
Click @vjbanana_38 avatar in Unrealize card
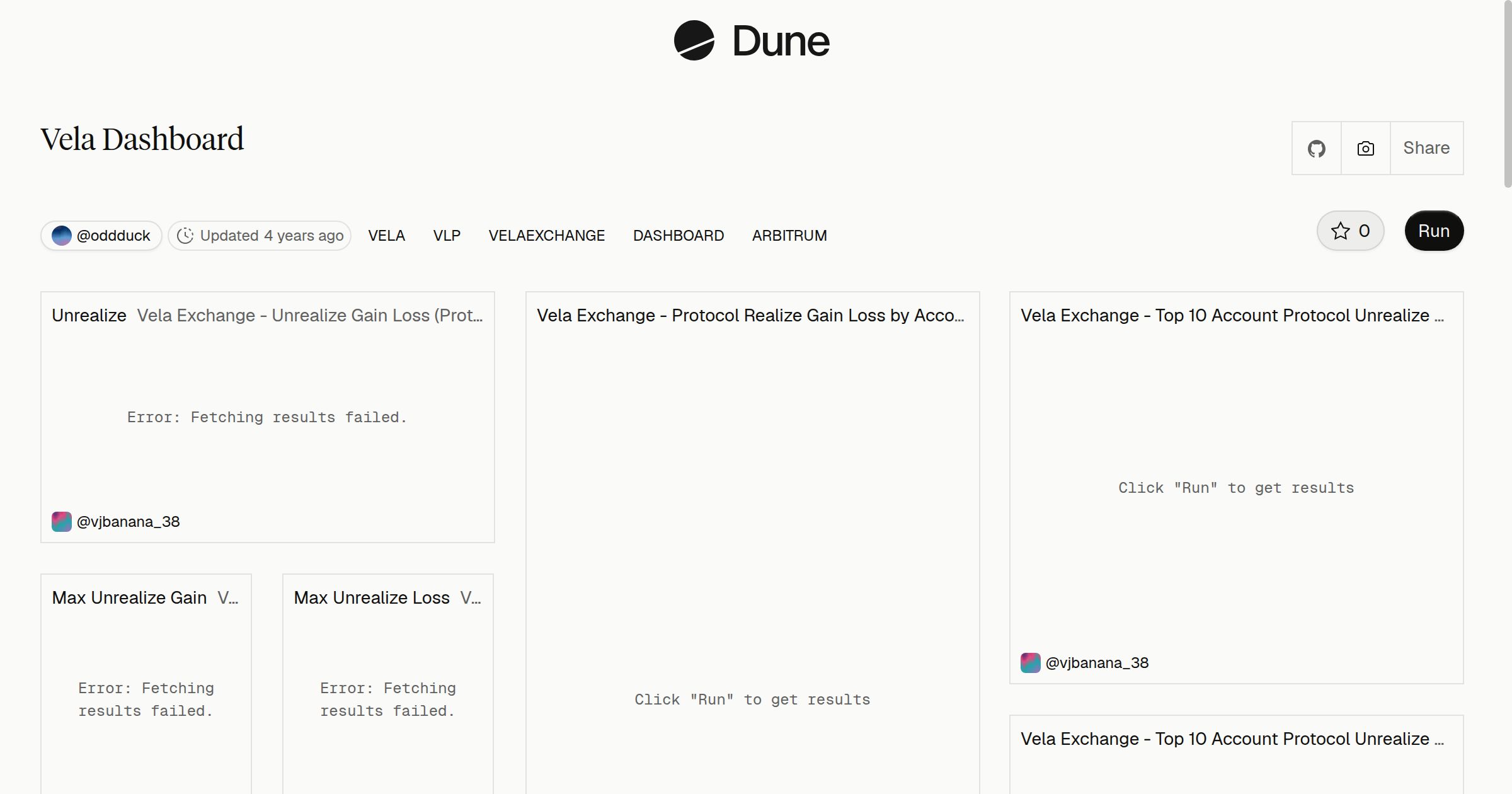click(62, 522)
